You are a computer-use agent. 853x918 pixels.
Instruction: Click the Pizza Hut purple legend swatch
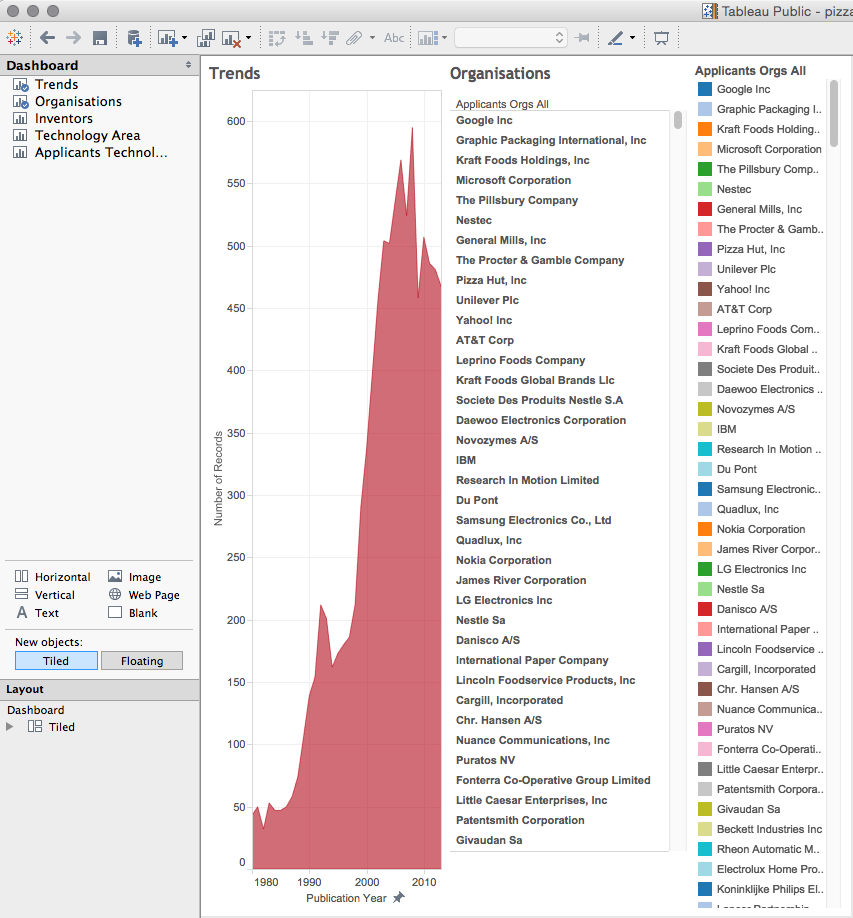click(x=705, y=249)
